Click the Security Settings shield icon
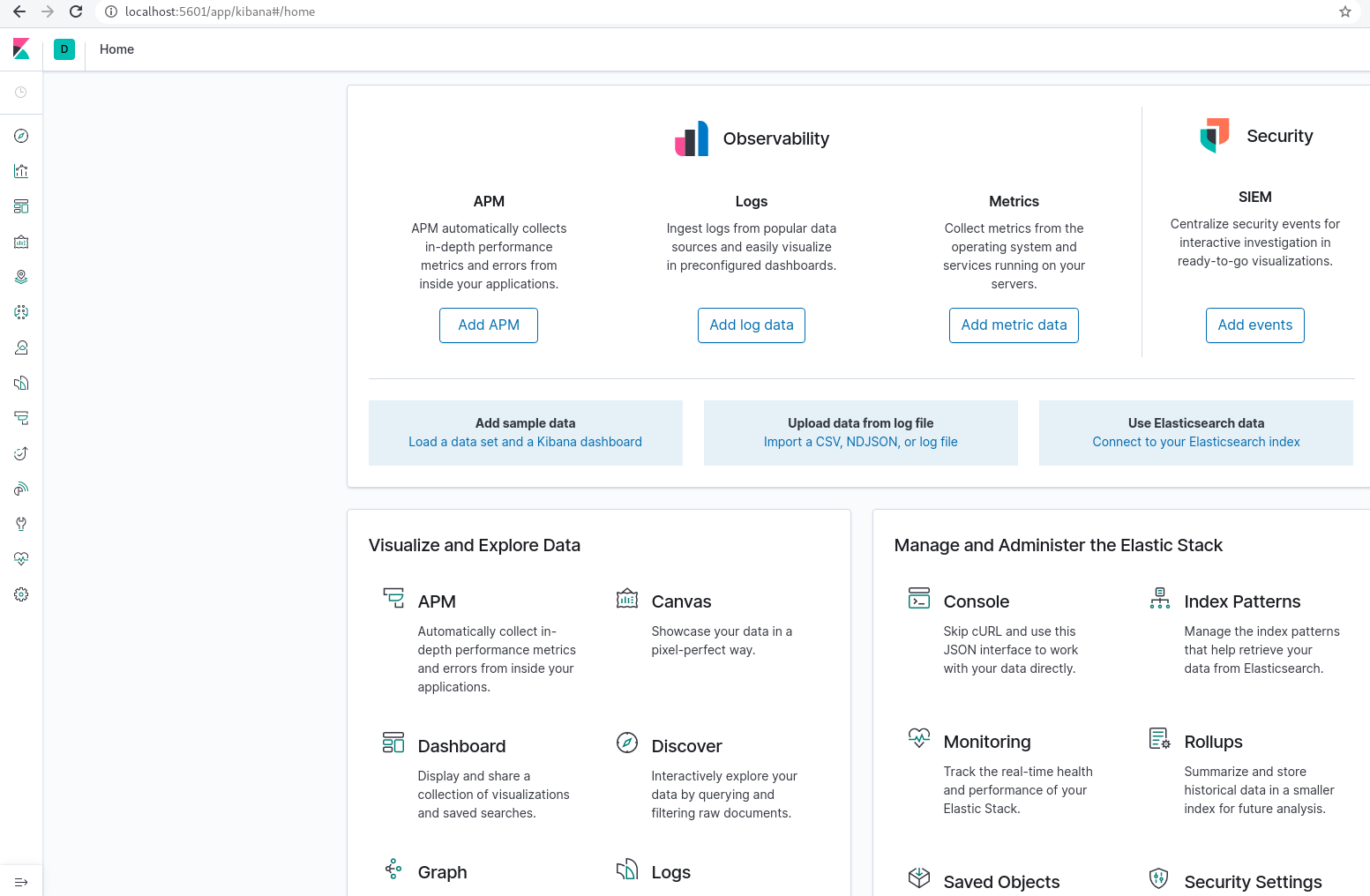 1160,878
